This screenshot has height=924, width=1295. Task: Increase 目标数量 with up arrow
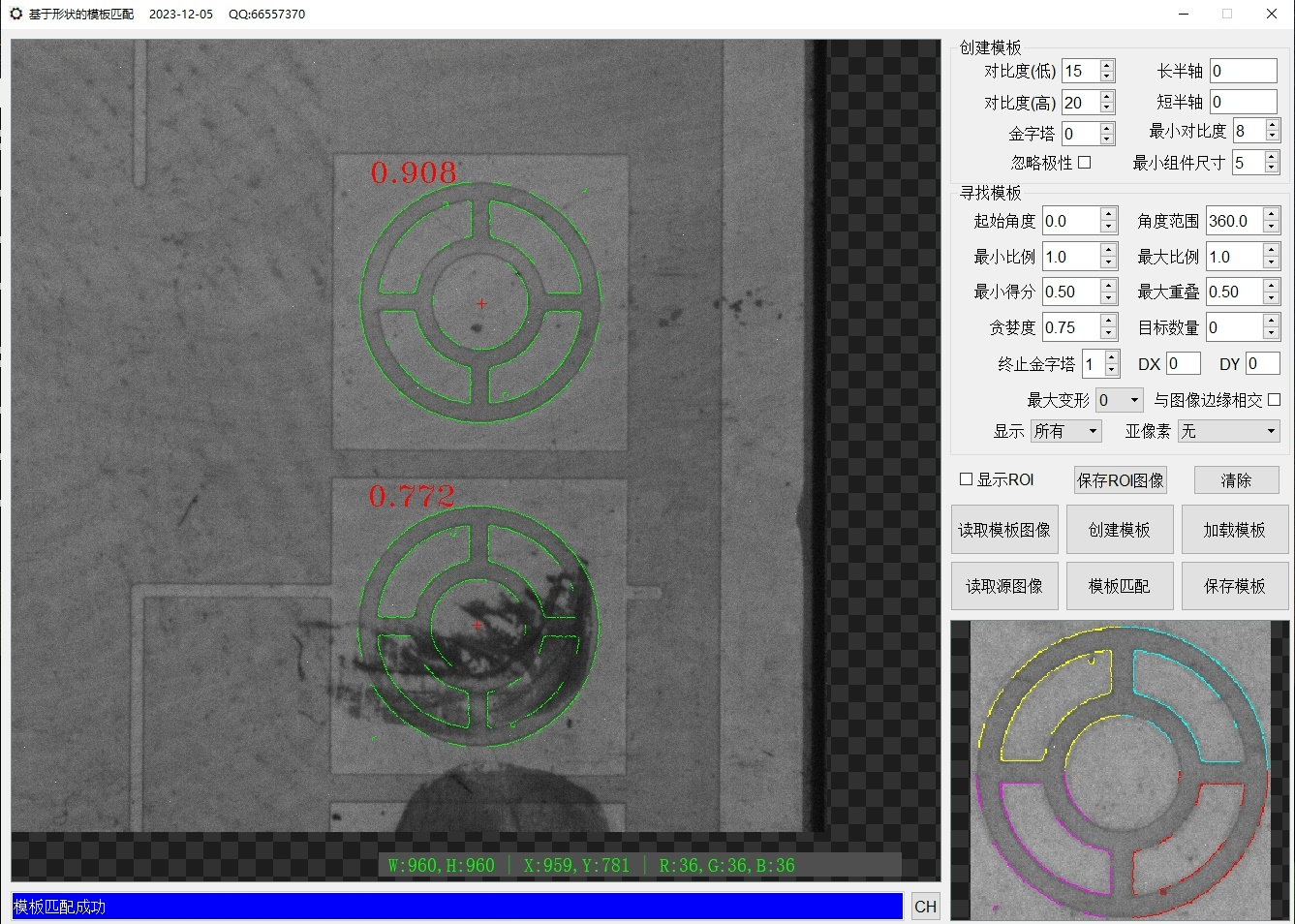click(1272, 322)
